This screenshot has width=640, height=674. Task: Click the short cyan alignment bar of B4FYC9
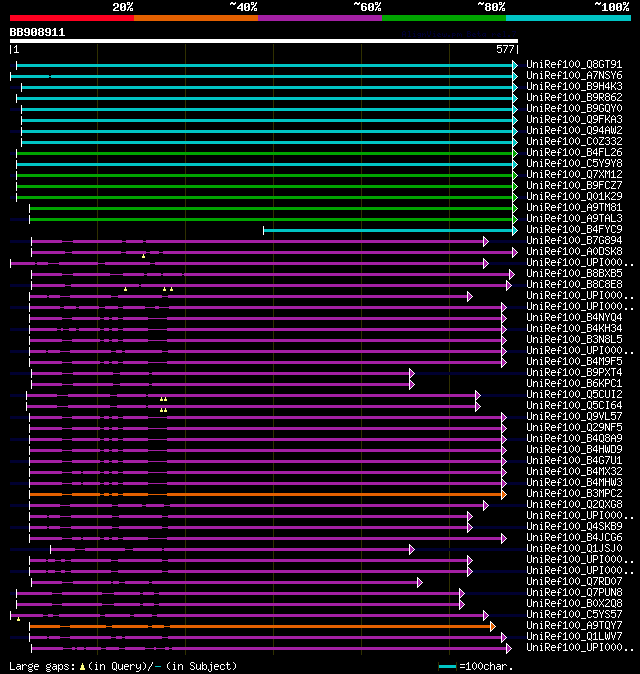pyautogui.click(x=388, y=231)
